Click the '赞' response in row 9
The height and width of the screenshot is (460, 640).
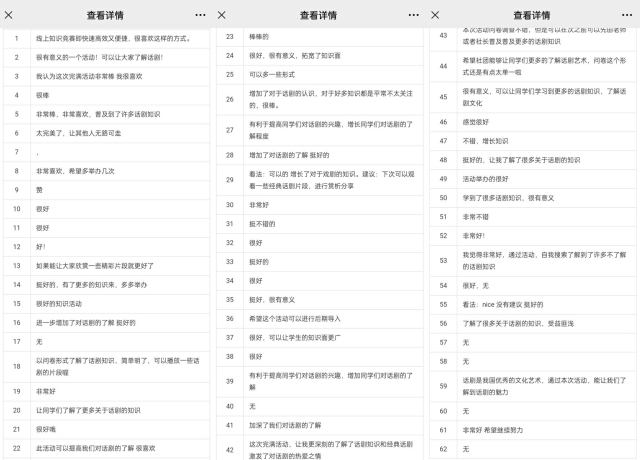(39, 190)
